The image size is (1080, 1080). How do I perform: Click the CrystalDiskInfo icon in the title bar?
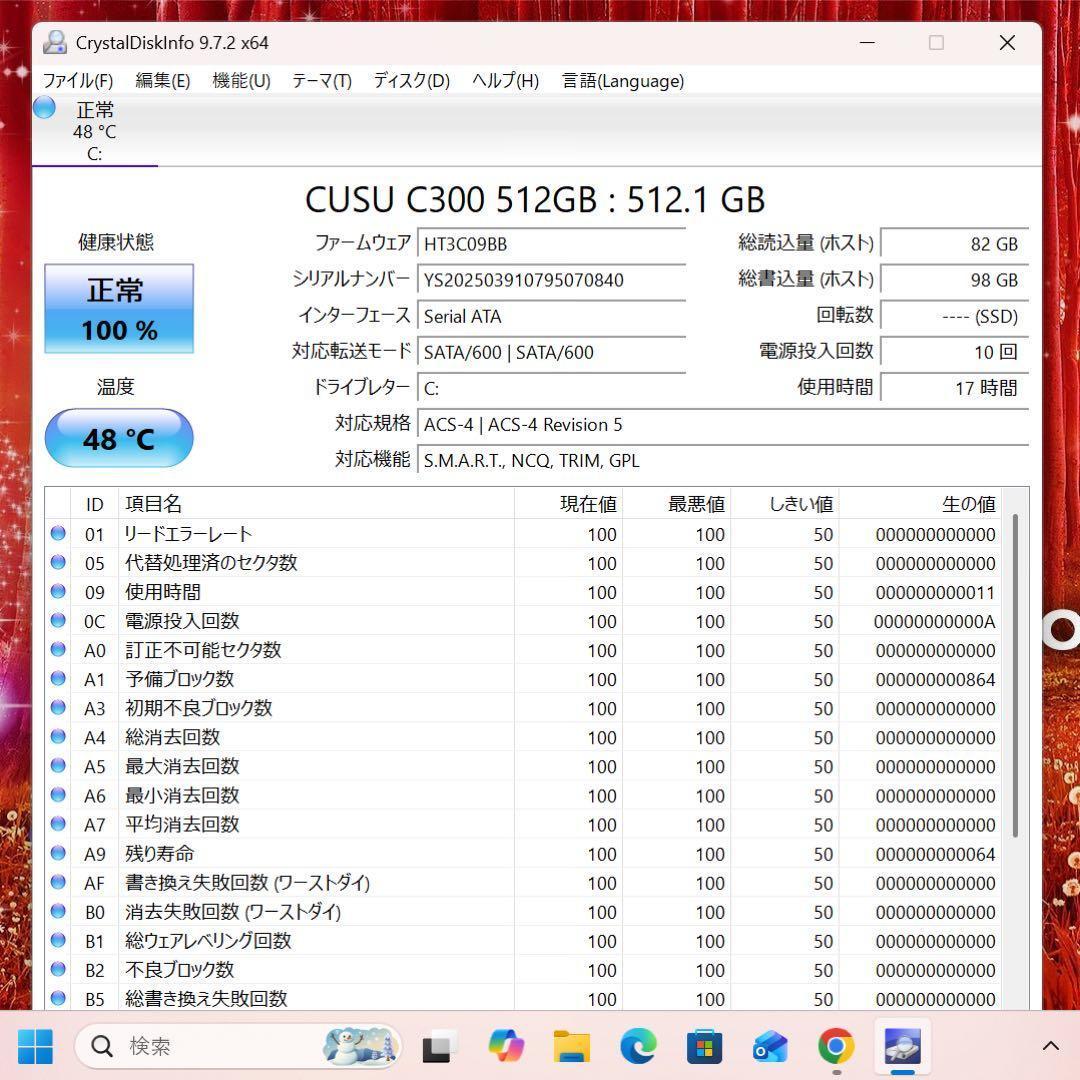pos(55,42)
